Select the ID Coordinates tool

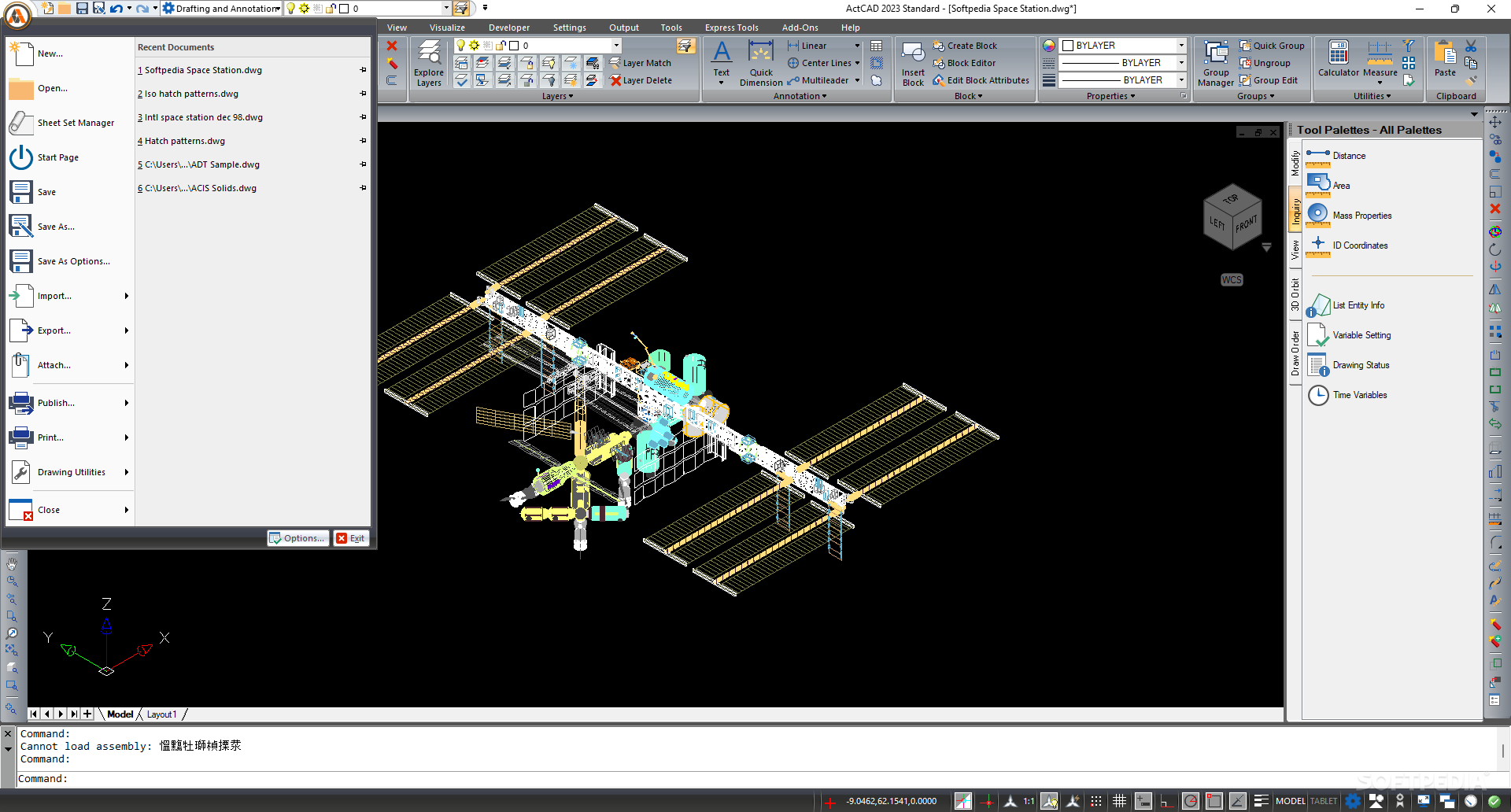tap(1347, 245)
